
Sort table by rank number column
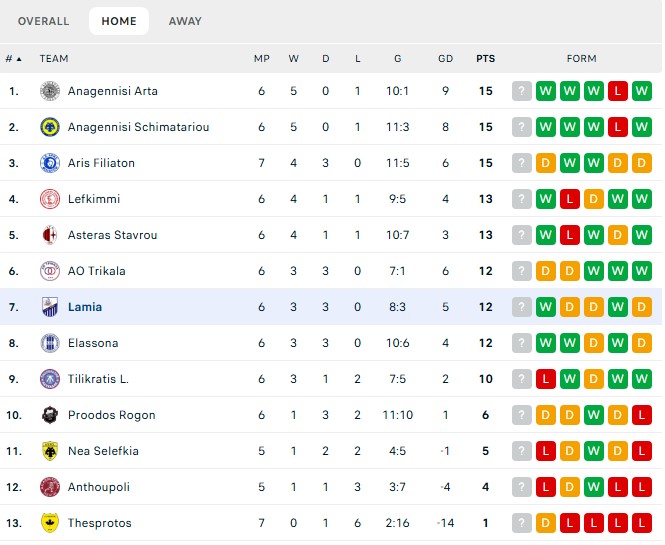click(13, 58)
